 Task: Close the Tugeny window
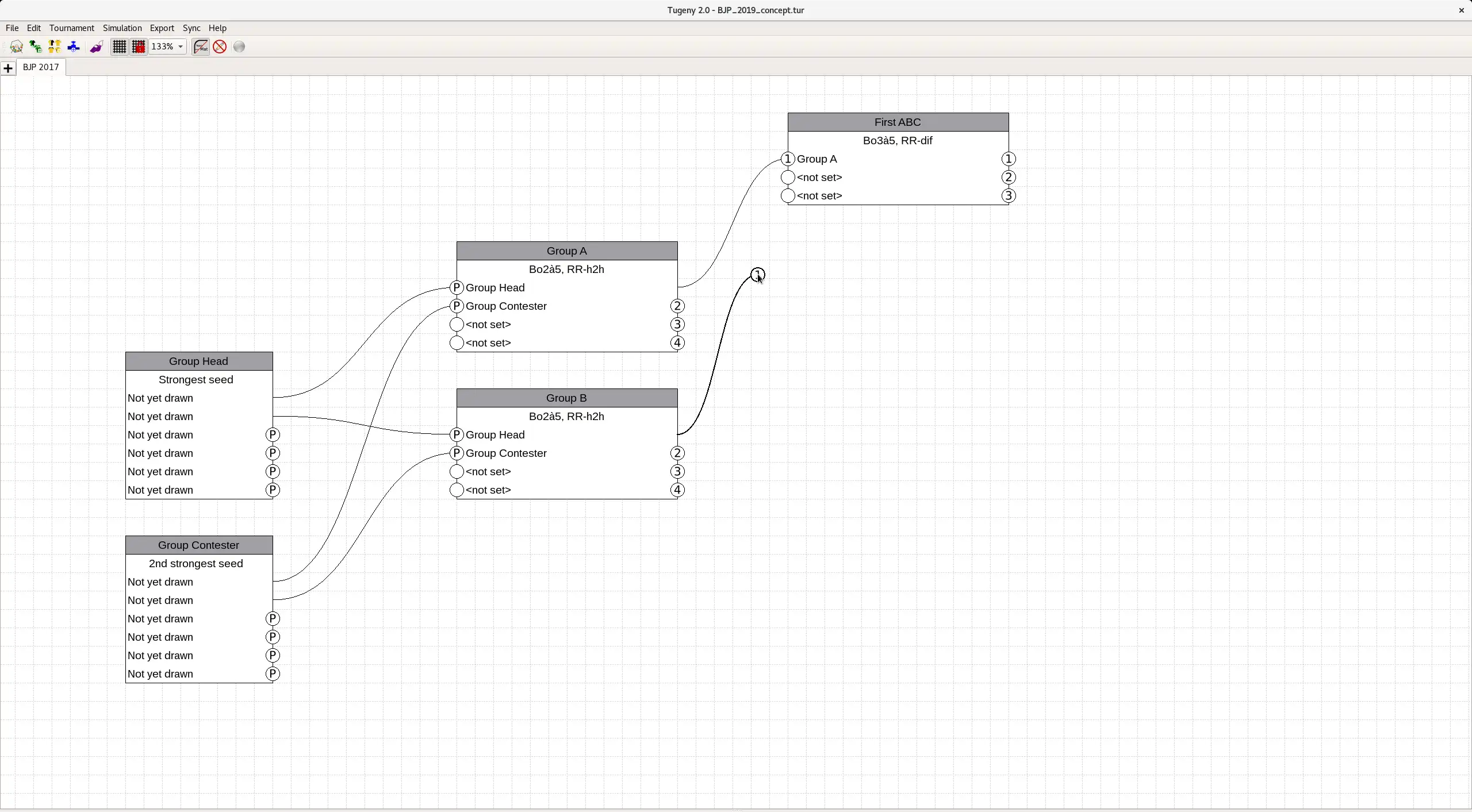coord(1461,10)
